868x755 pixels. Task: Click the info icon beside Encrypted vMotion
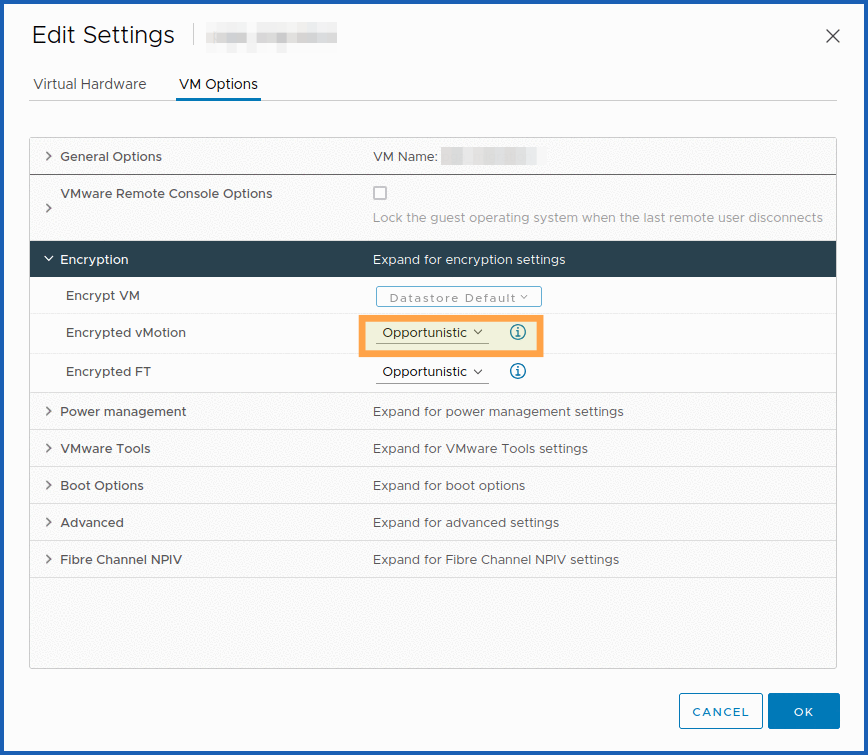(518, 332)
